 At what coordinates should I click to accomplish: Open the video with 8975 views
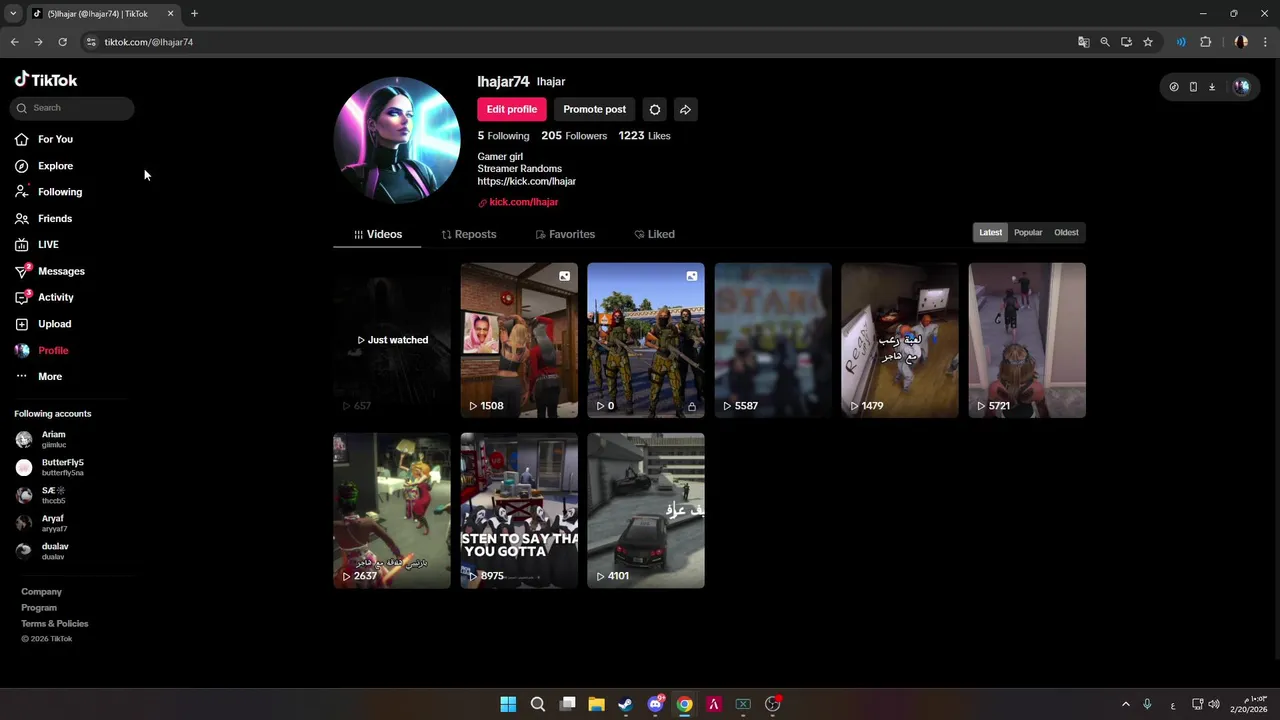coord(519,510)
